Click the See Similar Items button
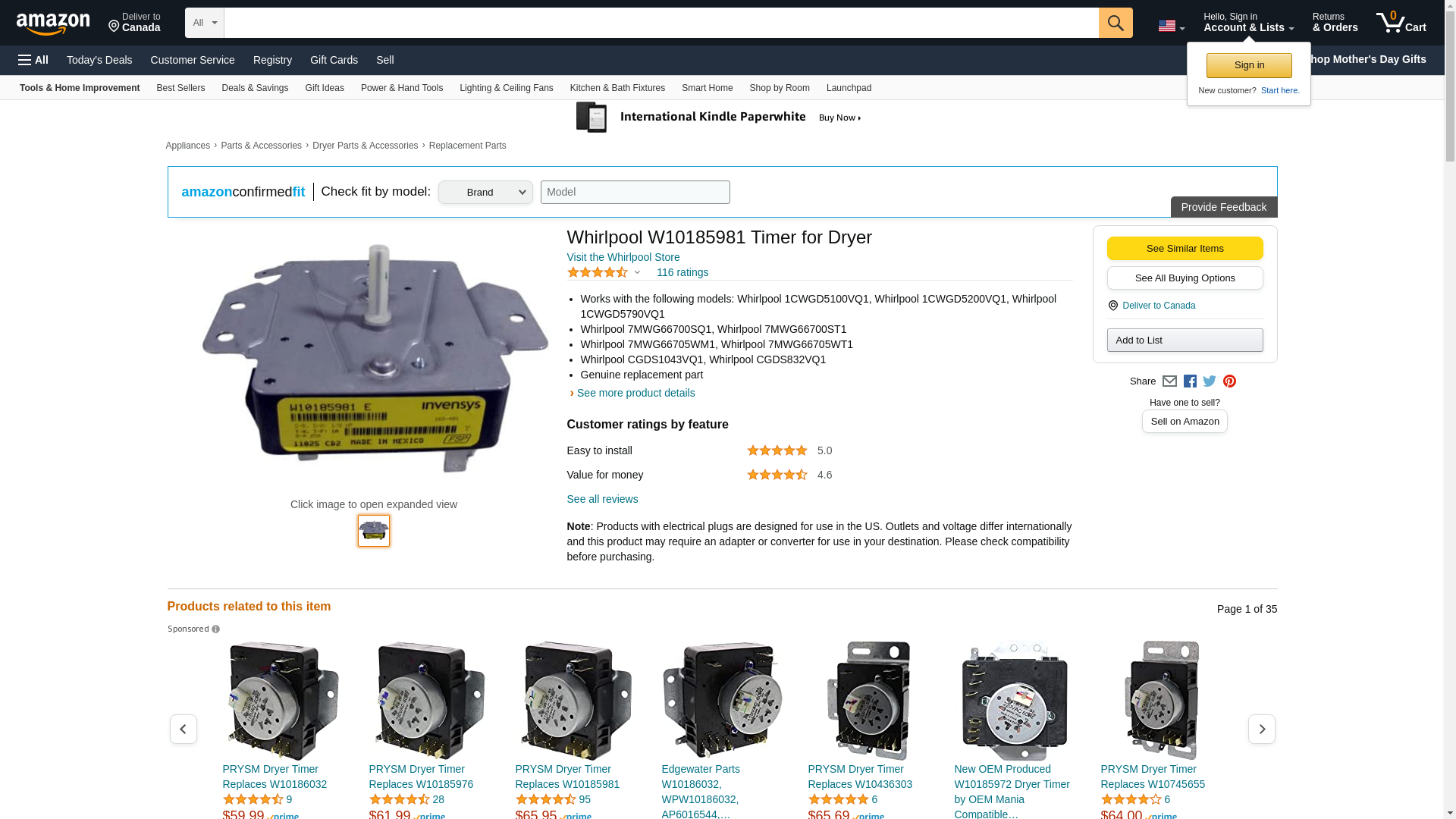This screenshot has width=1456, height=819. point(1185,249)
